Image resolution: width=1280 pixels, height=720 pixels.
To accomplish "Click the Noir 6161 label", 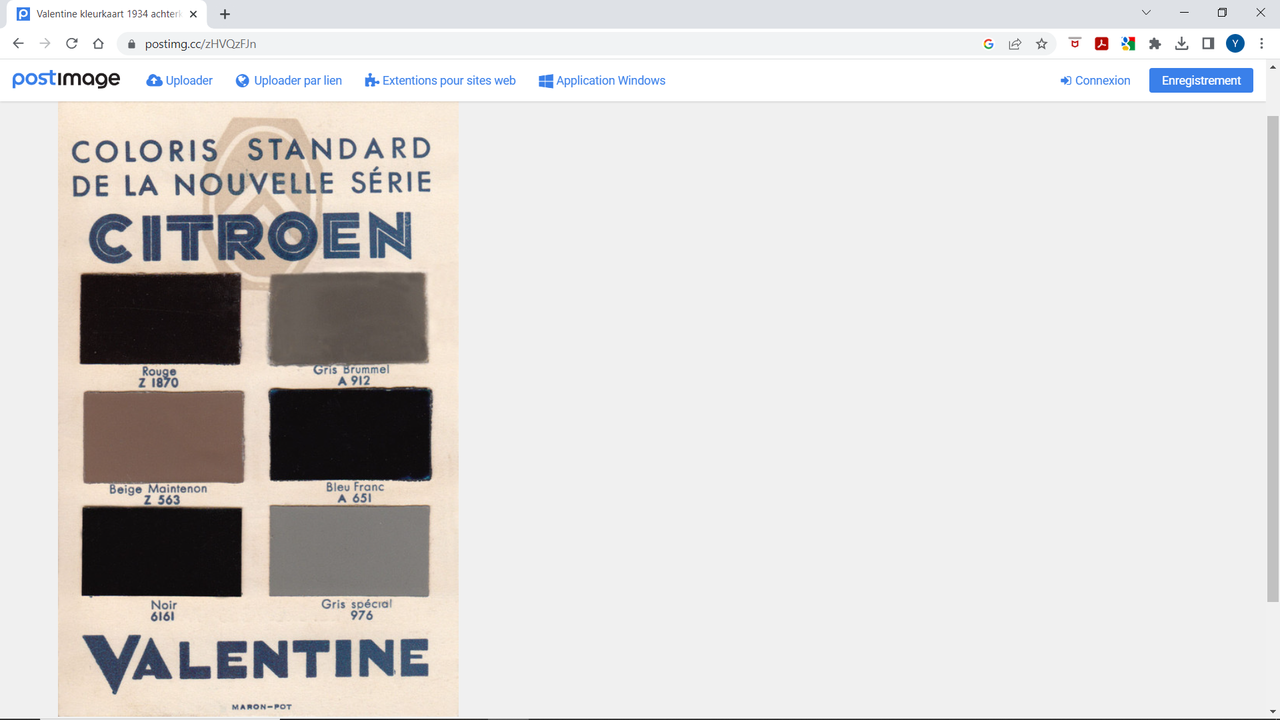I will (163, 611).
